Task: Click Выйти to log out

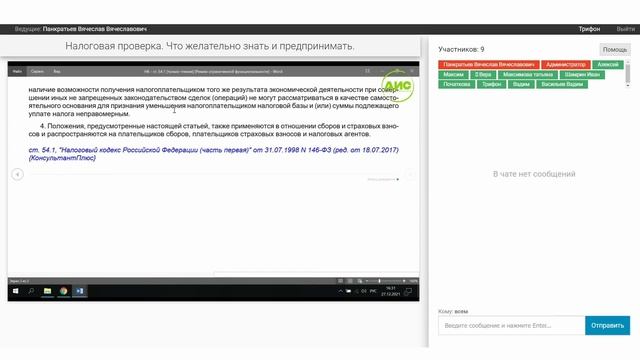Action: pos(625,29)
